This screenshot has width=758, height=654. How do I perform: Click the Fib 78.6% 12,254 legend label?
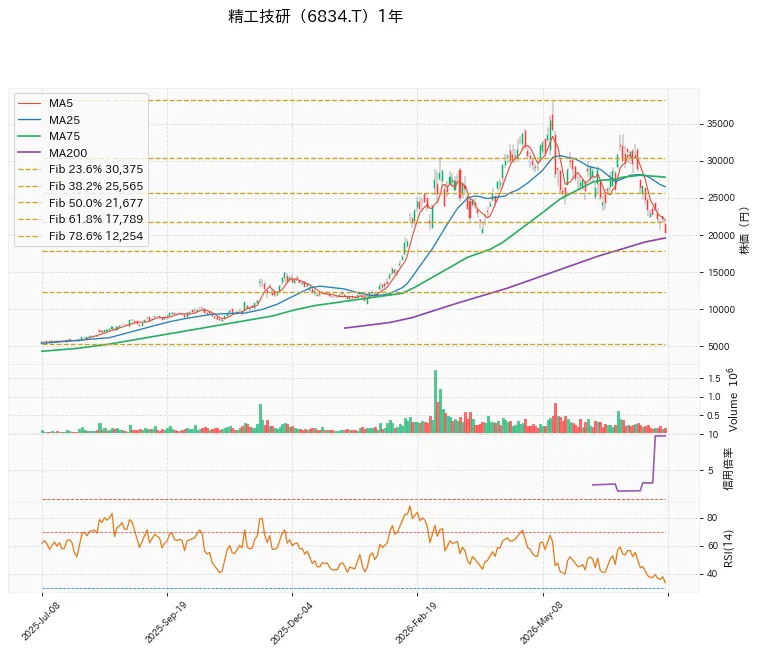pyautogui.click(x=96, y=236)
